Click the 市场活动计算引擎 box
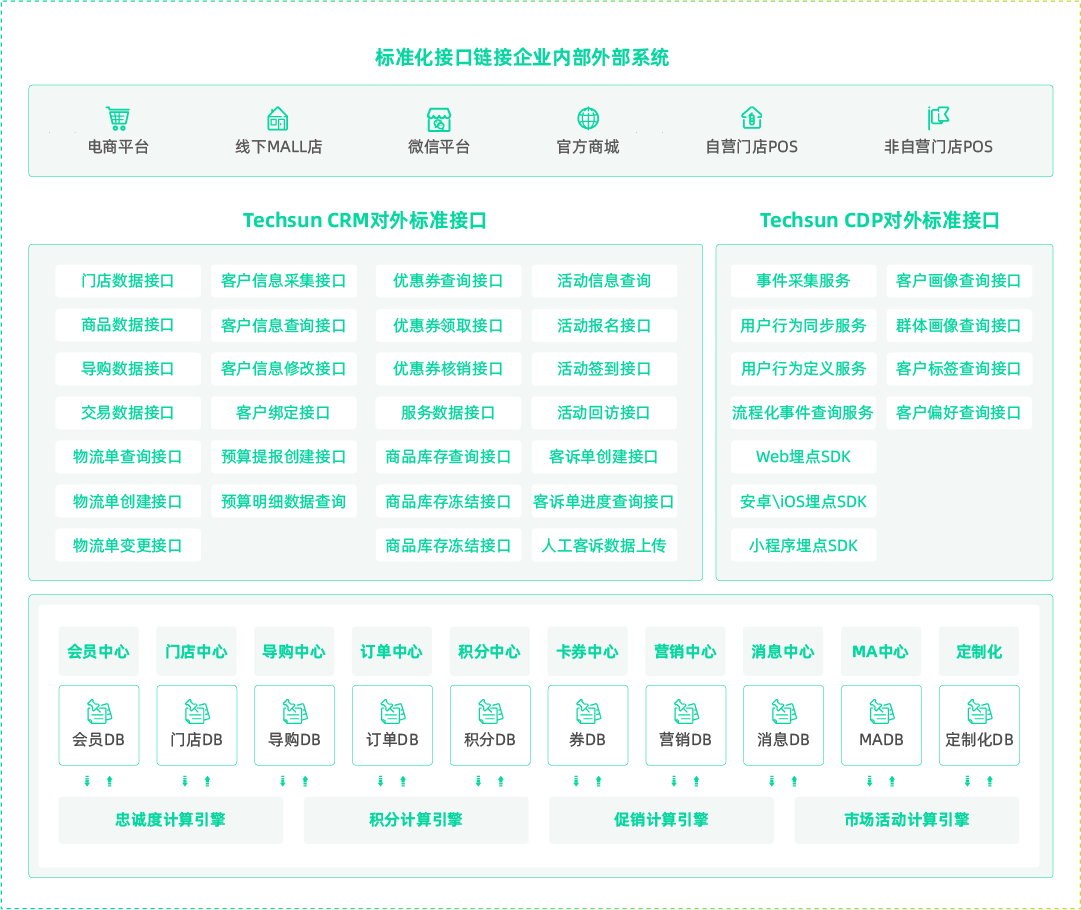Viewport: 1081px width, 910px height. pyautogui.click(x=907, y=820)
